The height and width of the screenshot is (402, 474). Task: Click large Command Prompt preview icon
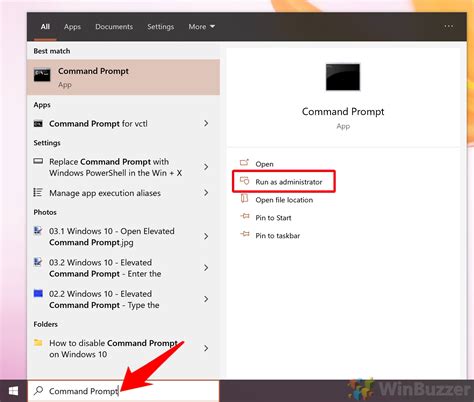tap(343, 77)
